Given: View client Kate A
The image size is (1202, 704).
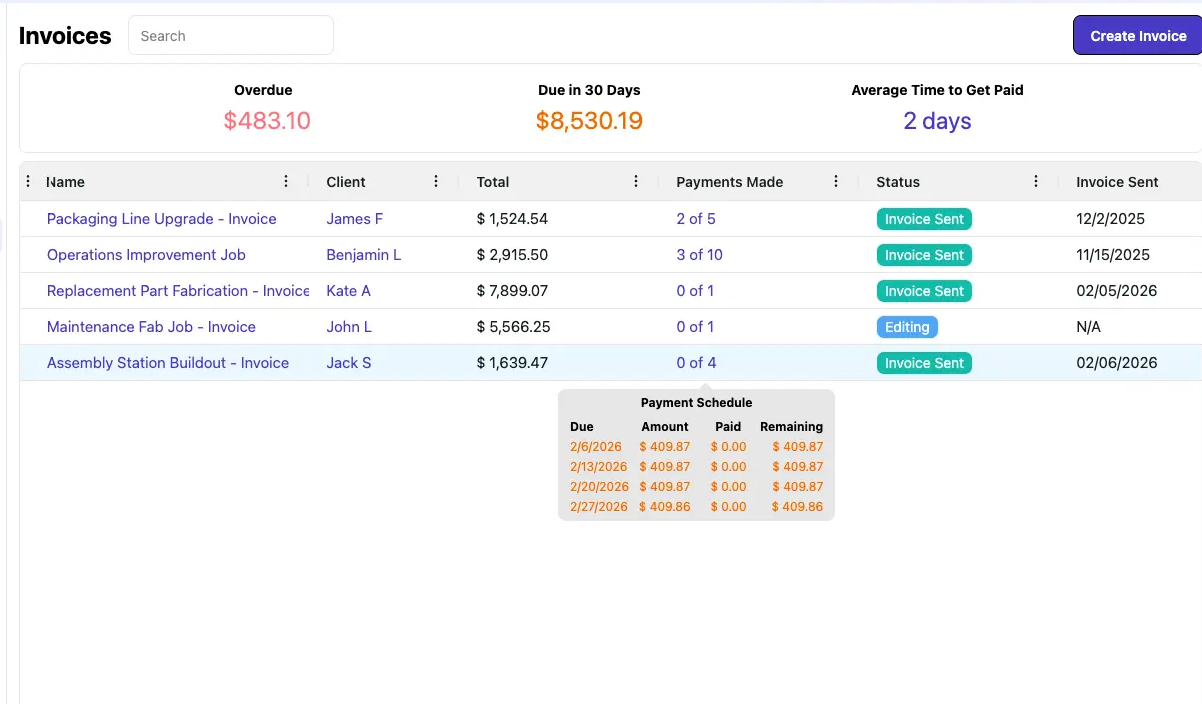Looking at the screenshot, I should [348, 291].
